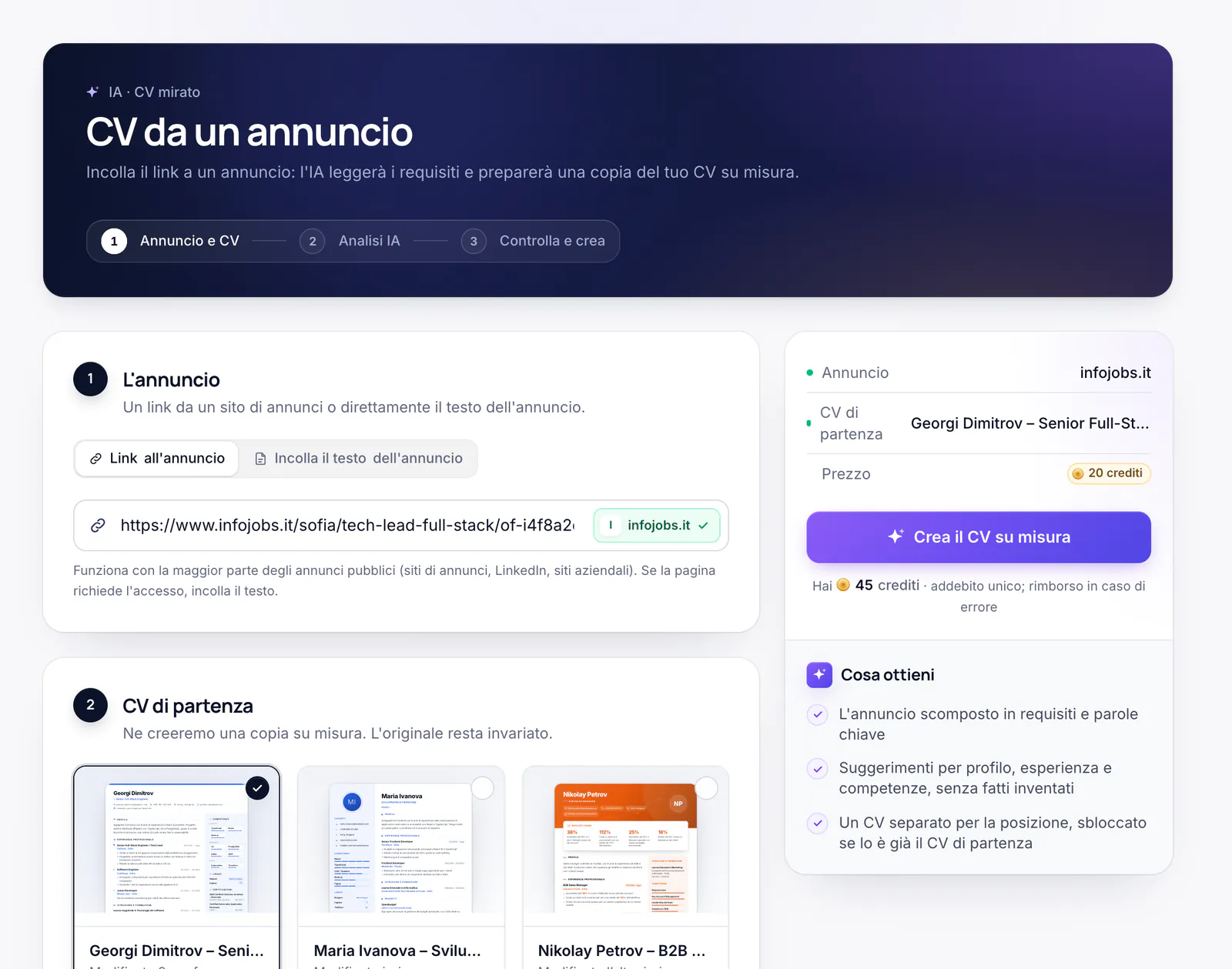Select the Nikolay Petrov CV radio circle

coord(706,788)
